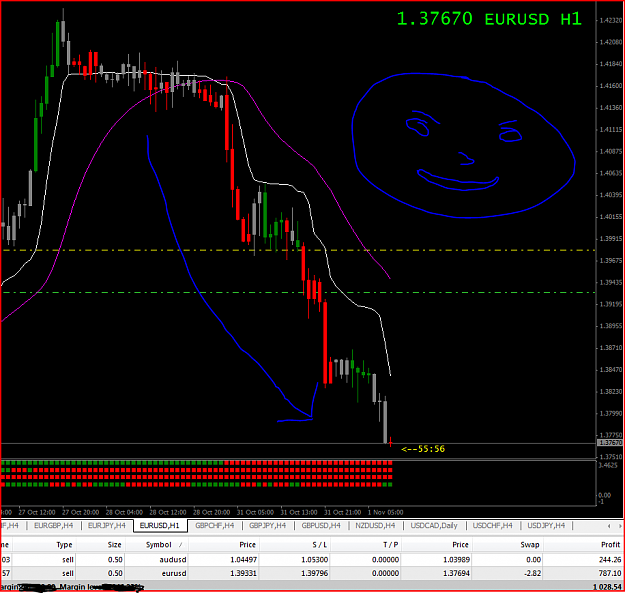Switch to the USDCAD,Daily chart tab
The width and height of the screenshot is (625, 593).
pos(434,526)
